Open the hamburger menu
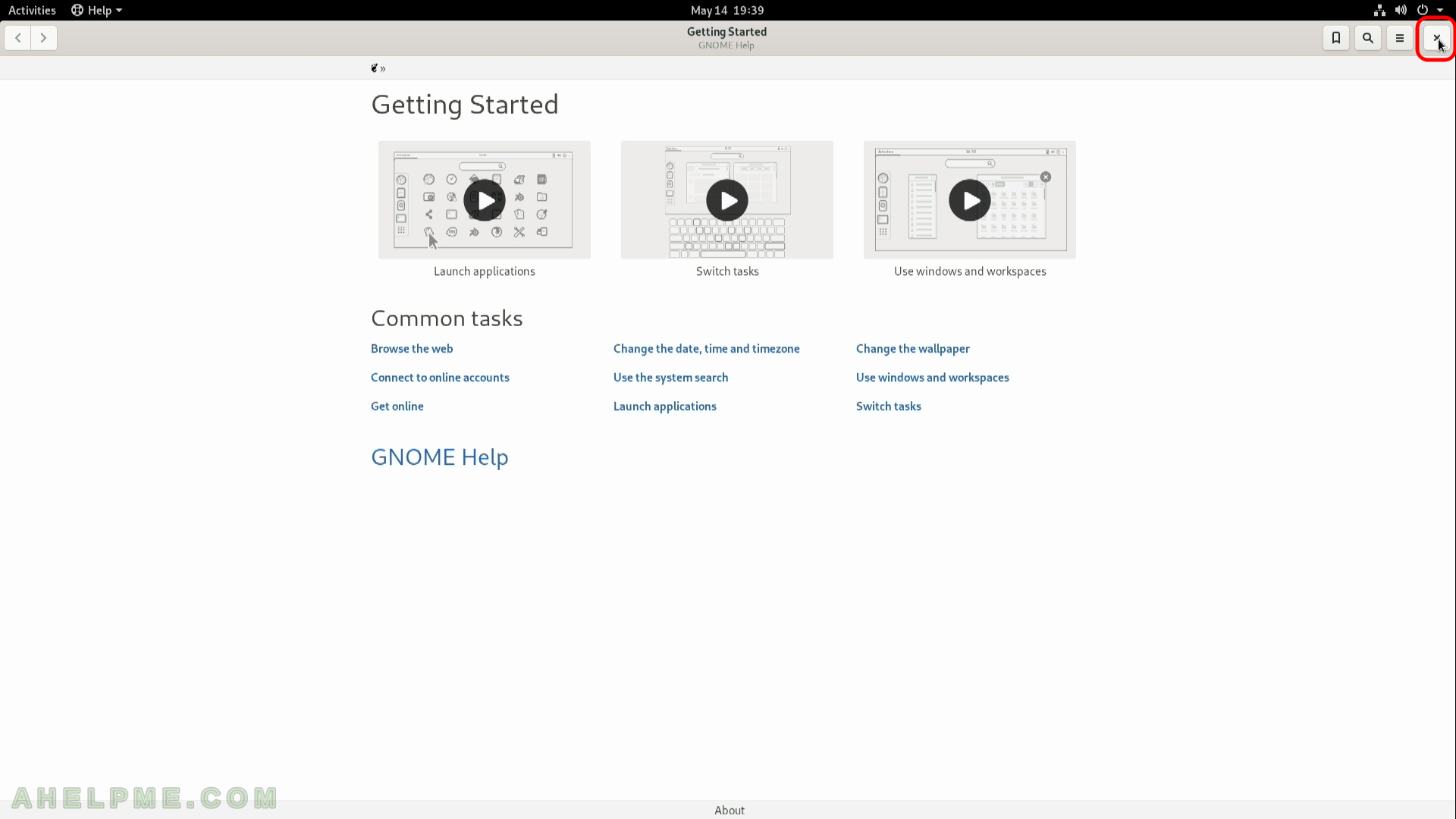1456x819 pixels. [x=1400, y=38]
